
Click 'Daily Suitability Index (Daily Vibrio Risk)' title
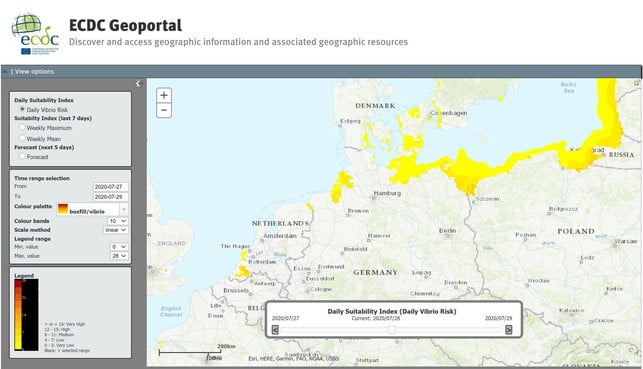(392, 311)
